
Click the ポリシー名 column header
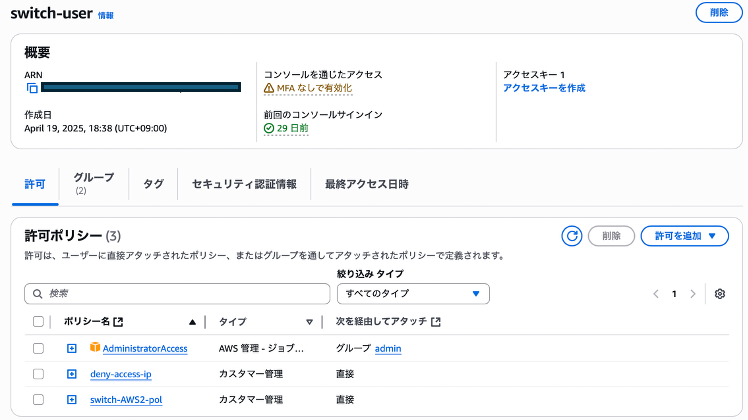point(87,322)
